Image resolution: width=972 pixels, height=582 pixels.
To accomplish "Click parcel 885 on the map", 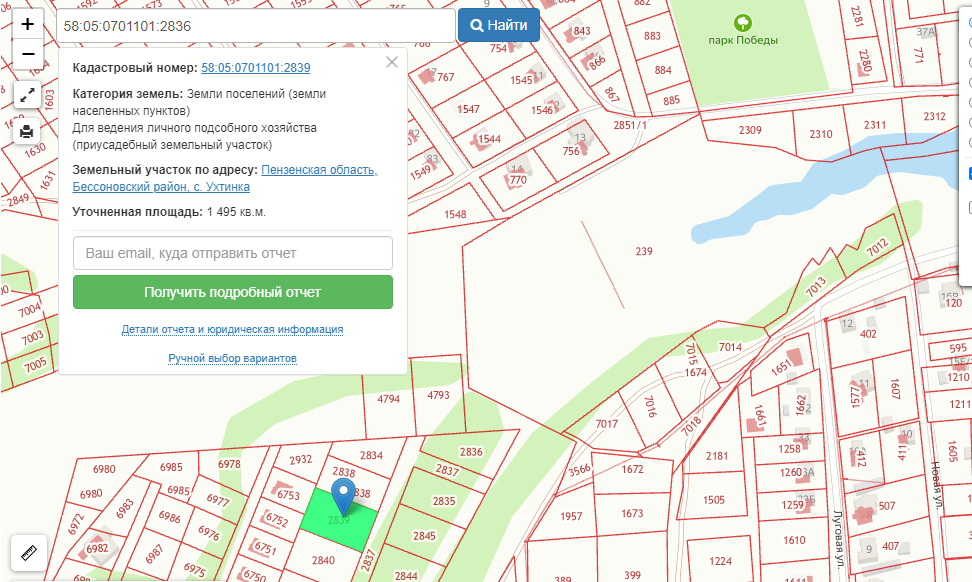I will (x=671, y=100).
